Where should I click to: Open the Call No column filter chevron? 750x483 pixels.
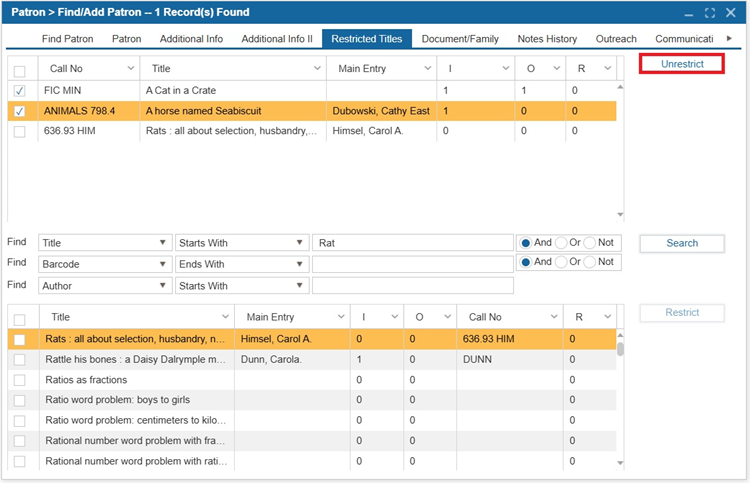131,68
